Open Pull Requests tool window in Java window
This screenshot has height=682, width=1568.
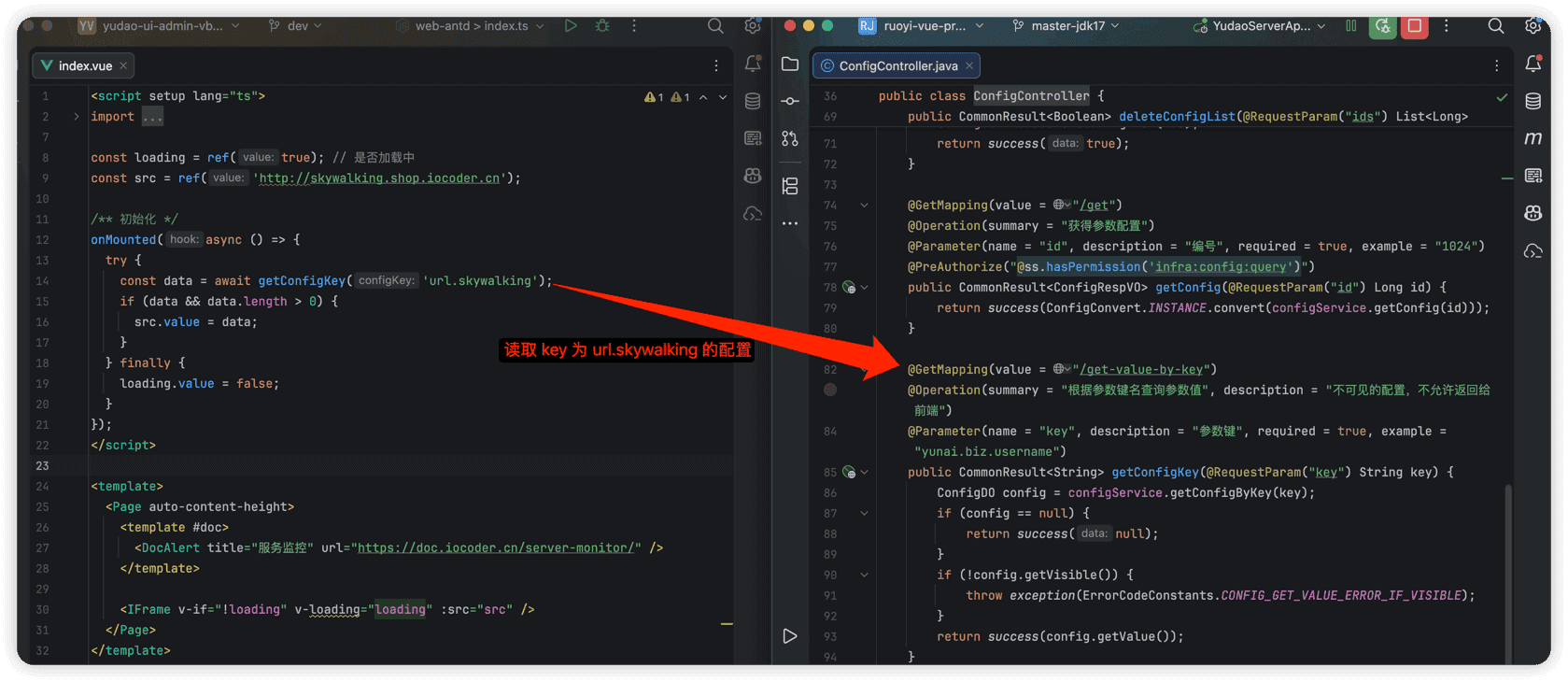pos(790,138)
